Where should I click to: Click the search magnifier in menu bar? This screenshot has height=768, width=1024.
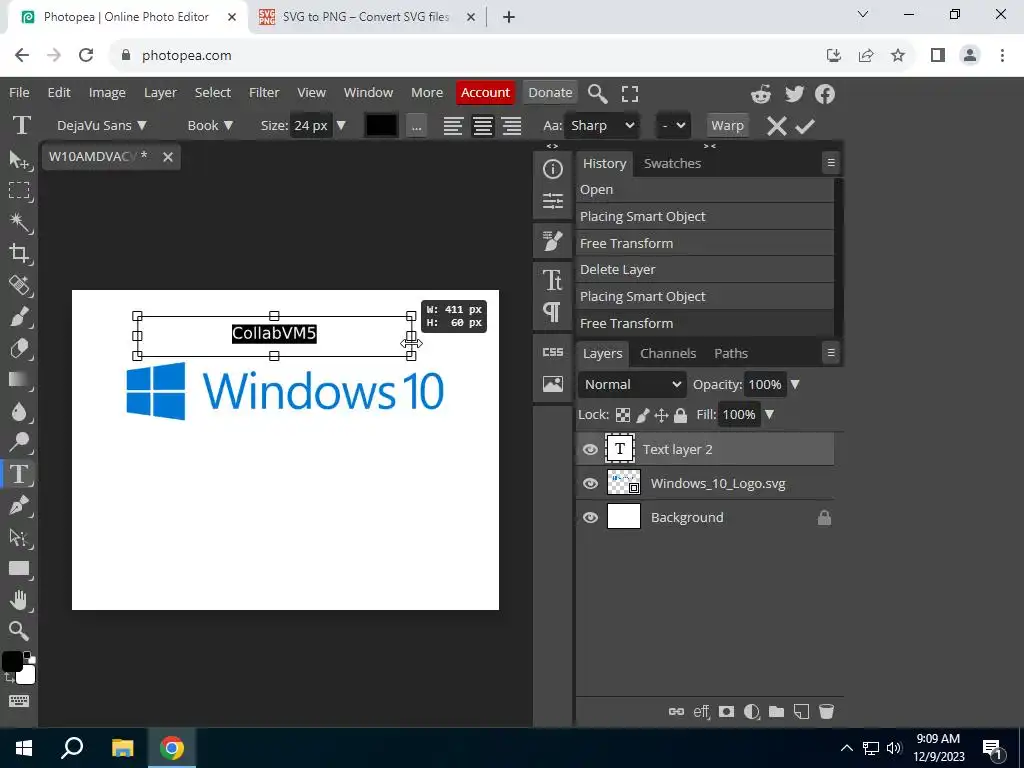[597, 93]
